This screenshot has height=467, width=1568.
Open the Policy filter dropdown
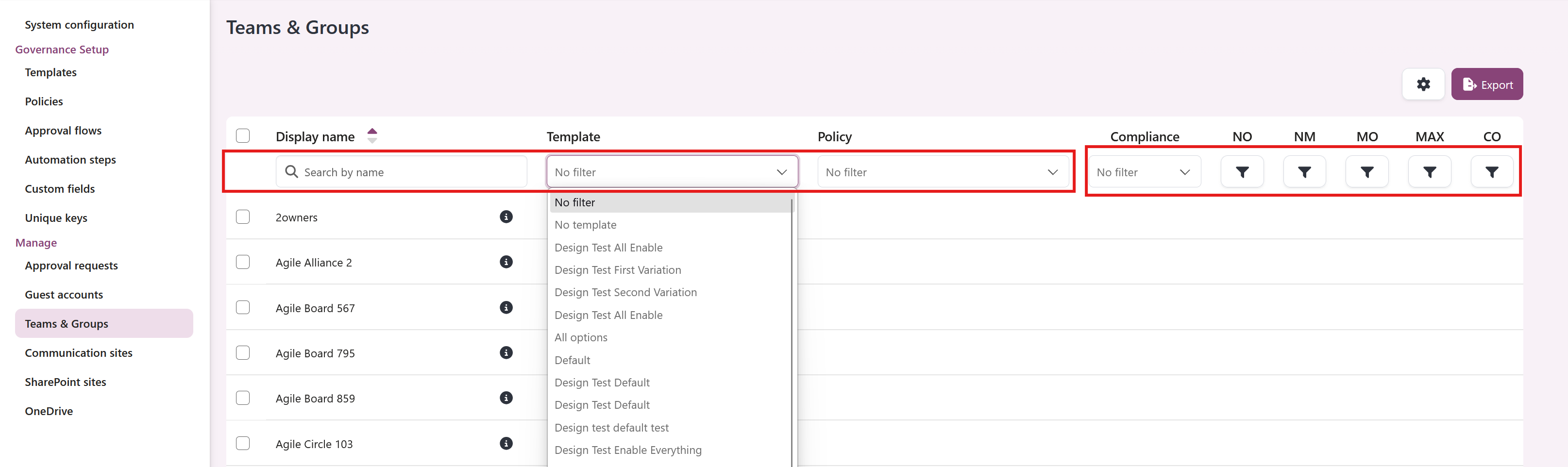[943, 172]
